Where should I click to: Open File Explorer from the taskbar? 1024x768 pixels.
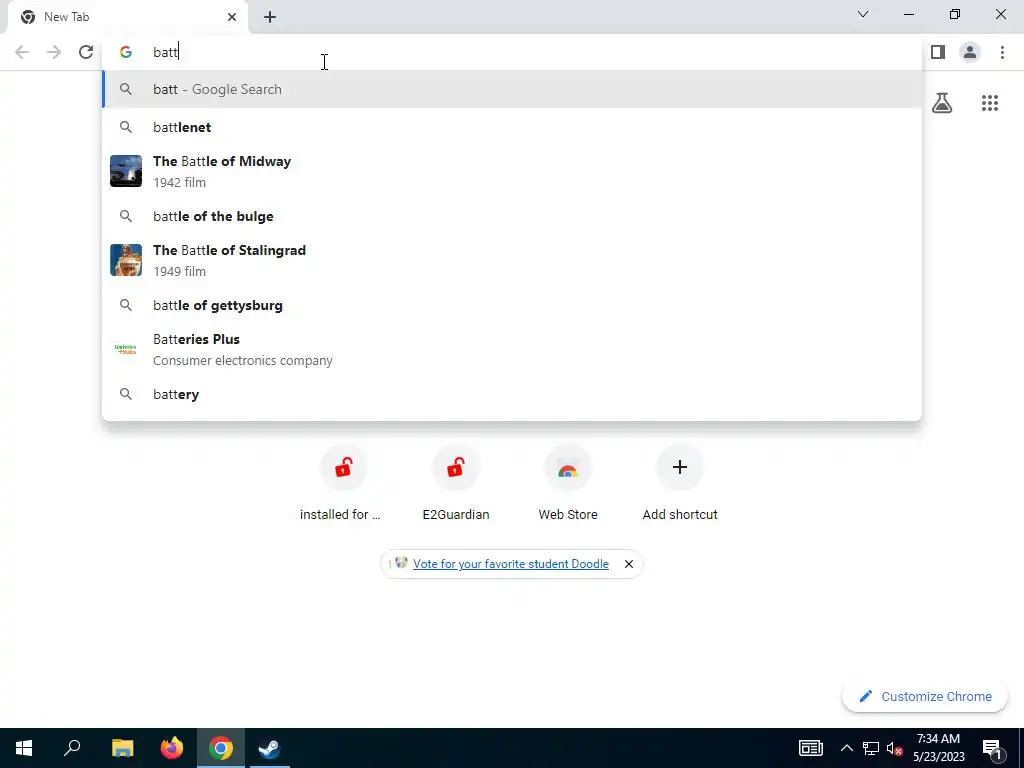122,748
